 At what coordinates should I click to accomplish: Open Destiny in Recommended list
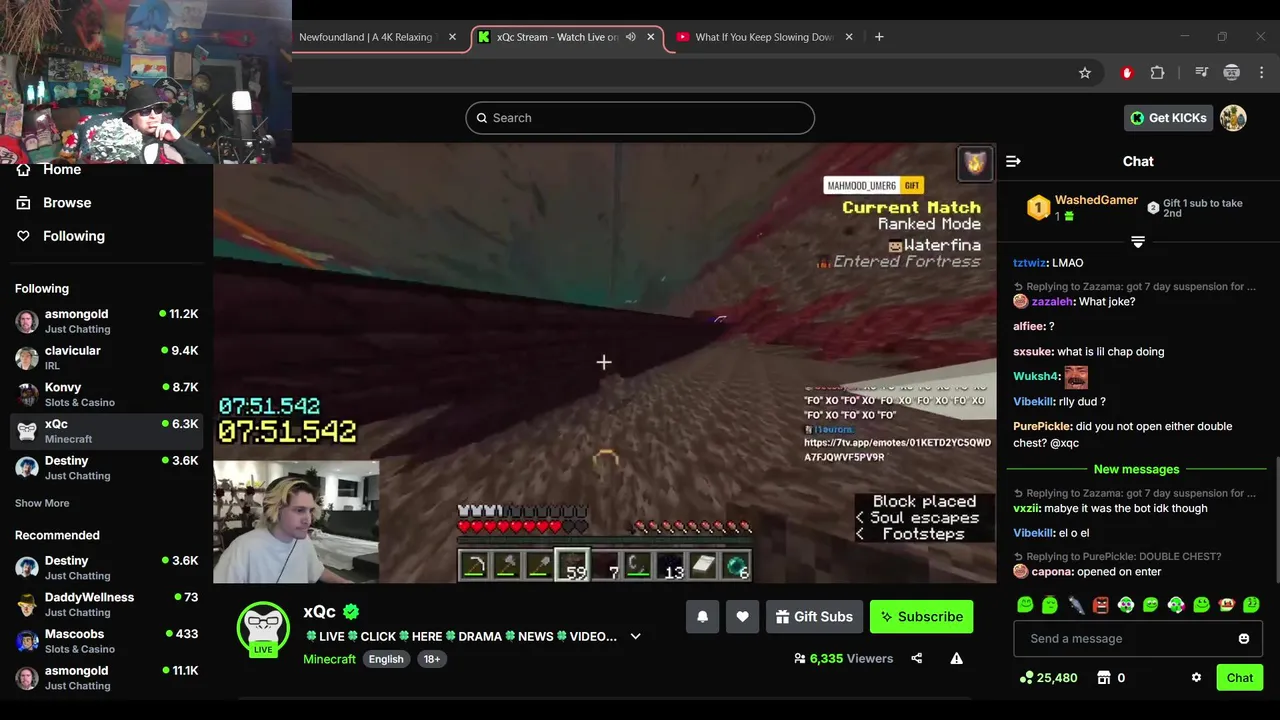coord(106,568)
